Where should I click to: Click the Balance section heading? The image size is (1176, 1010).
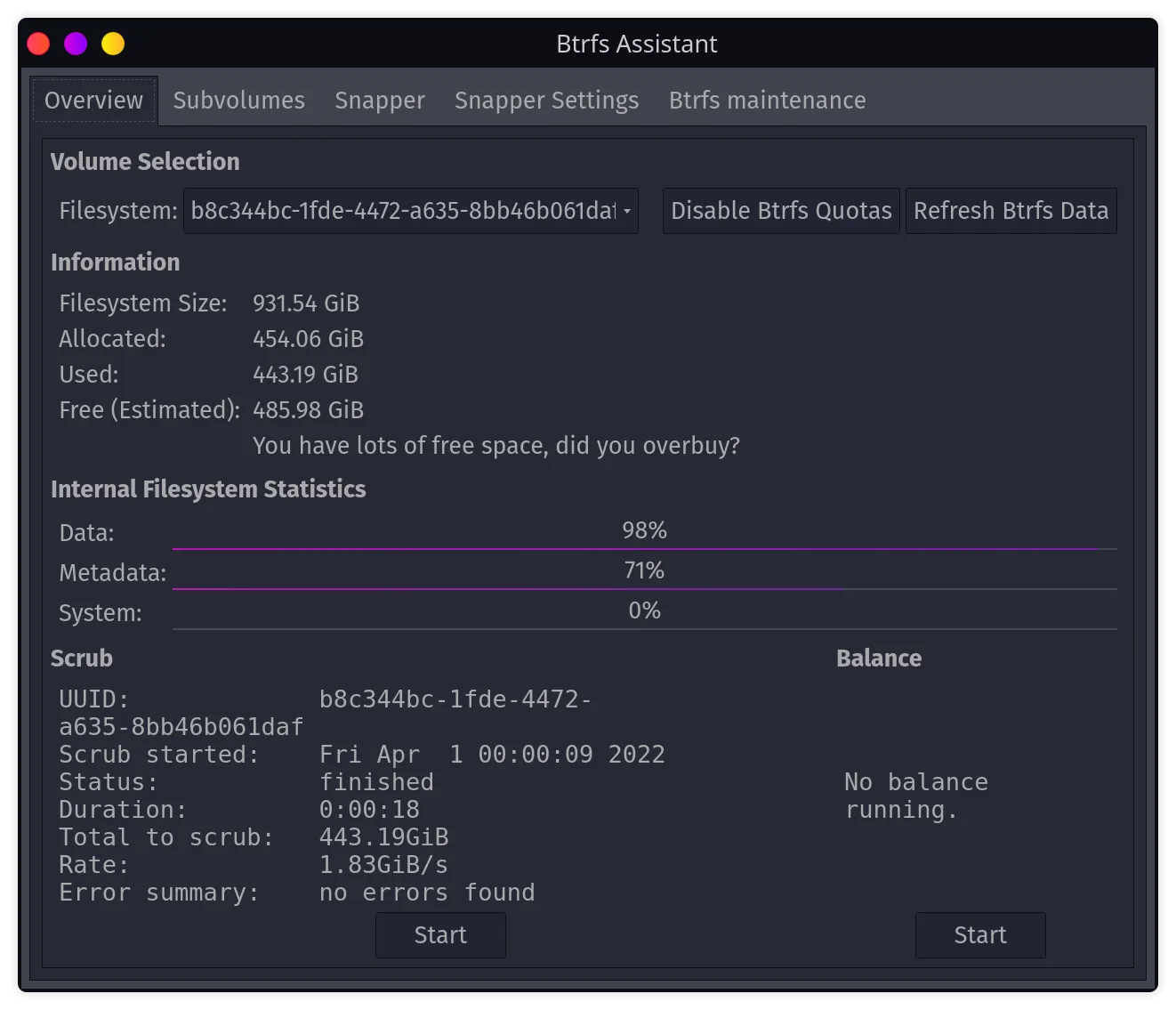(879, 659)
